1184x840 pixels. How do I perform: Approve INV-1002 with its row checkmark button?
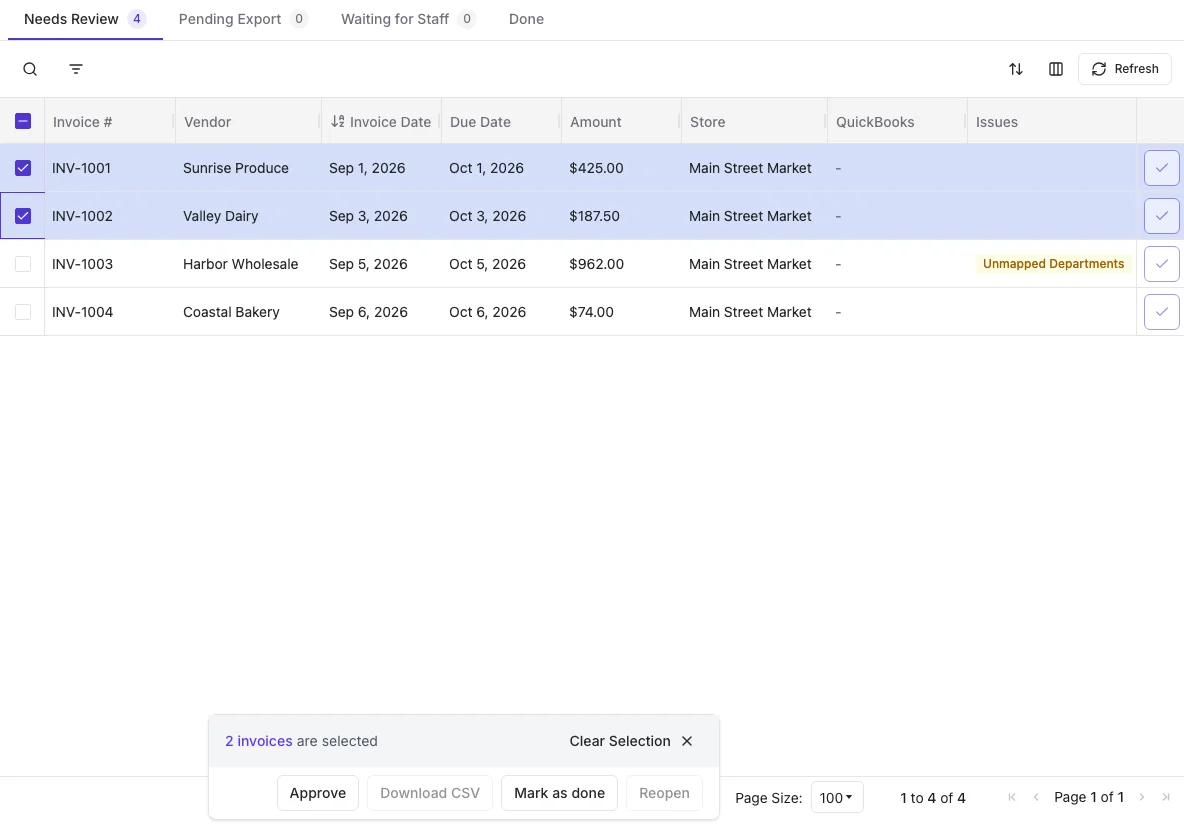[1161, 216]
